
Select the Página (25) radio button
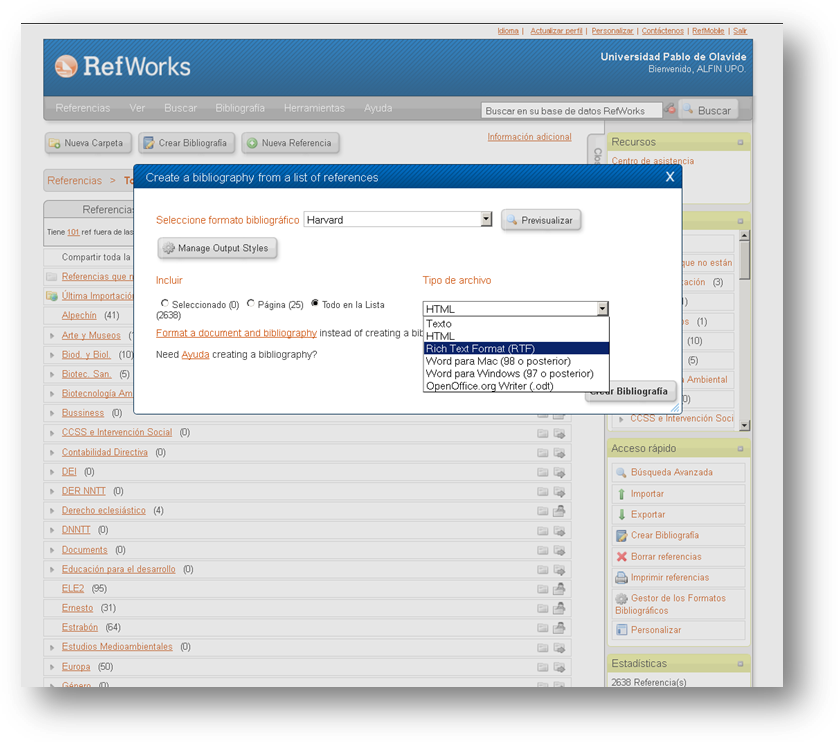pos(251,303)
